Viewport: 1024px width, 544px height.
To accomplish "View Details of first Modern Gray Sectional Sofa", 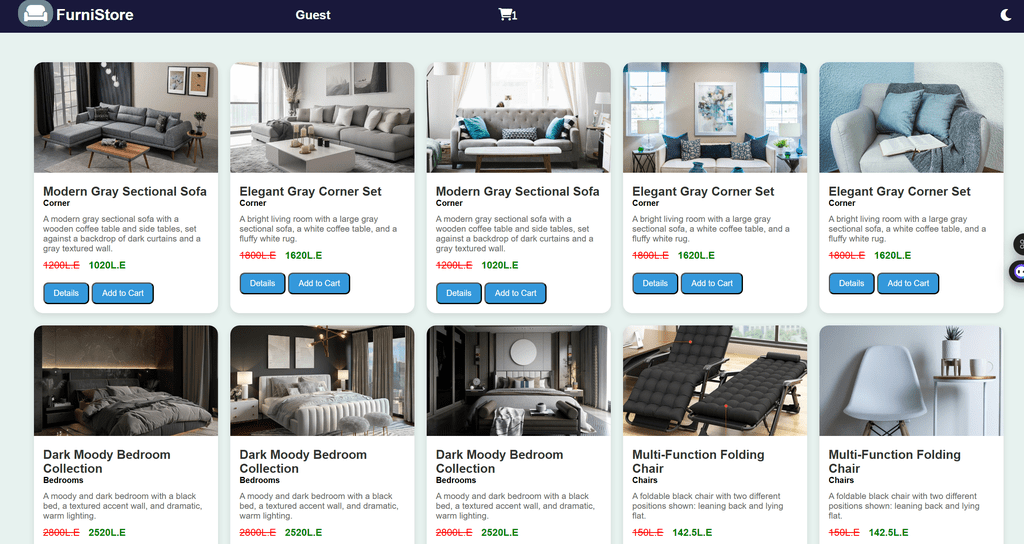I will pyautogui.click(x=66, y=293).
